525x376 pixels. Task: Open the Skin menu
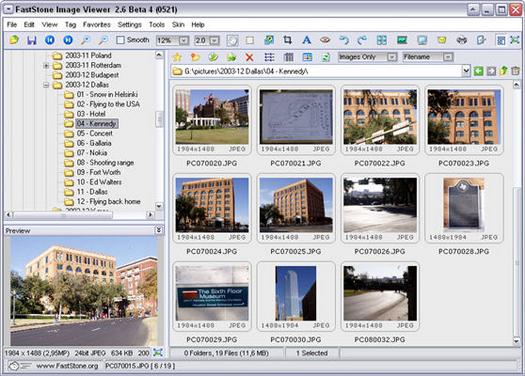(x=178, y=25)
